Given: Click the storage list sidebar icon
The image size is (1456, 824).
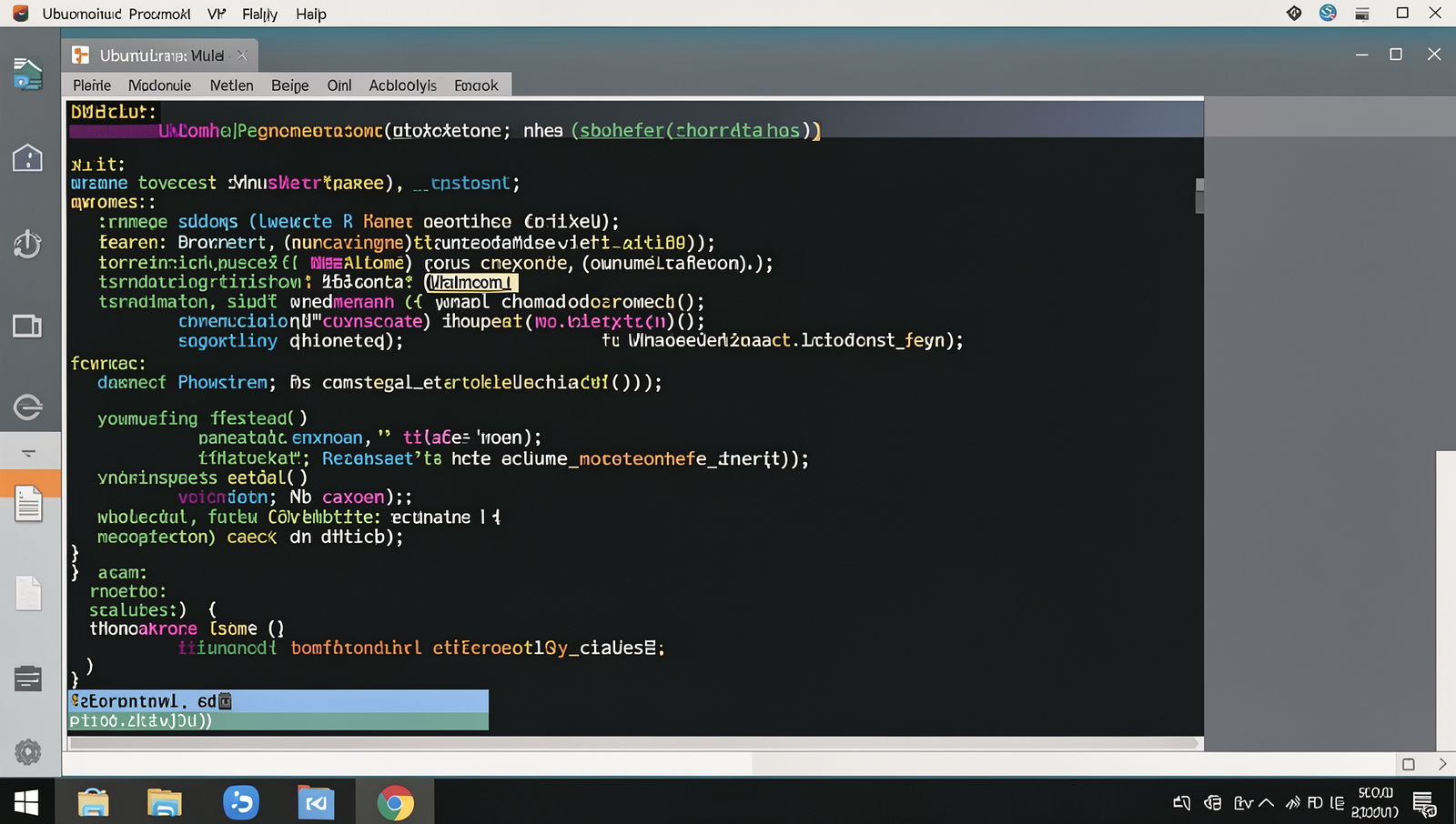Looking at the screenshot, I should 28,678.
